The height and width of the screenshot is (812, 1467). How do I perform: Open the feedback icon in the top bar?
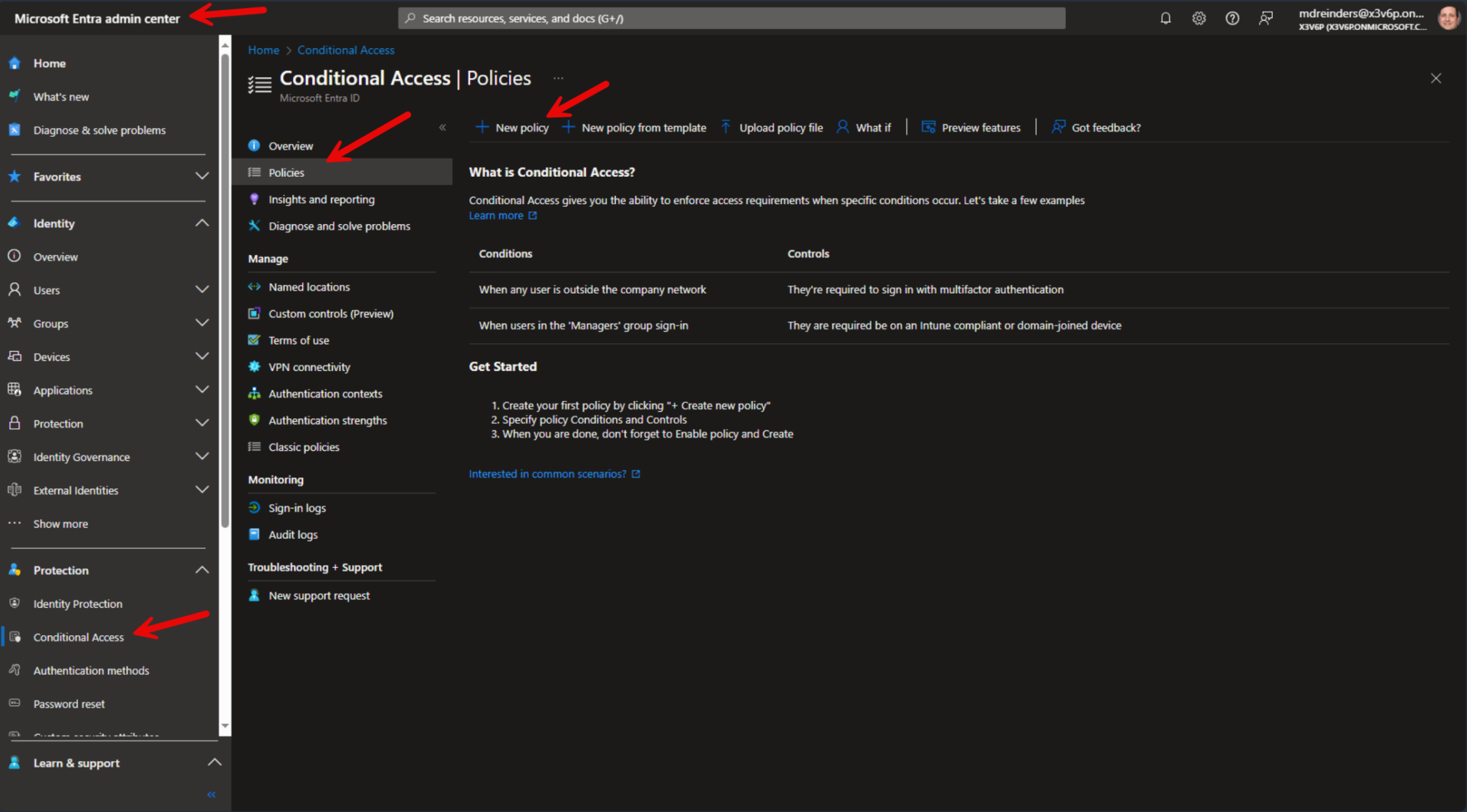1266,18
